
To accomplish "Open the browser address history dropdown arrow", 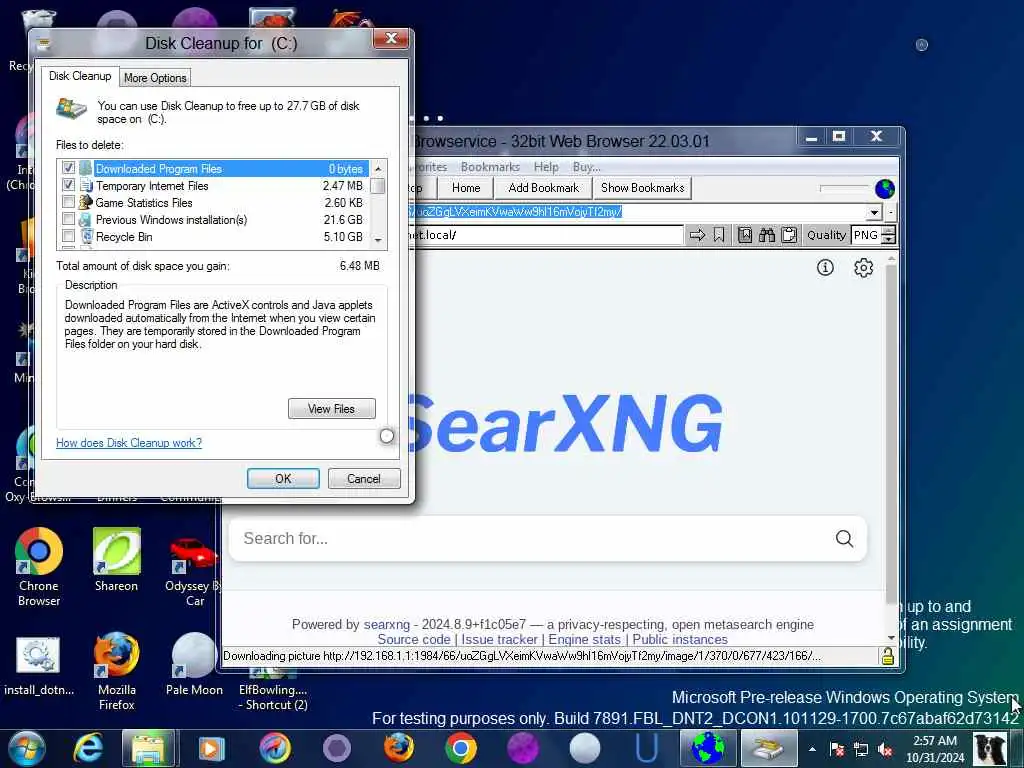I will pyautogui.click(x=874, y=212).
